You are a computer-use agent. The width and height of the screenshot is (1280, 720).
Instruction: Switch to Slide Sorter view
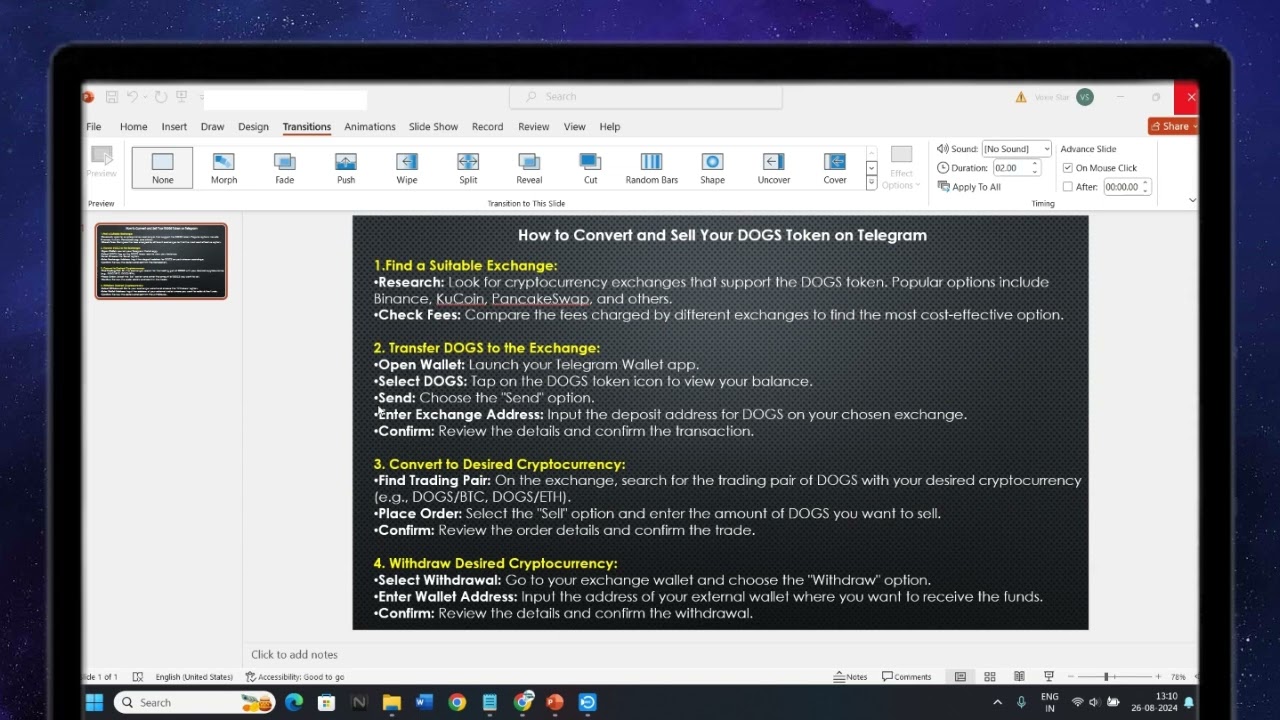coord(990,677)
